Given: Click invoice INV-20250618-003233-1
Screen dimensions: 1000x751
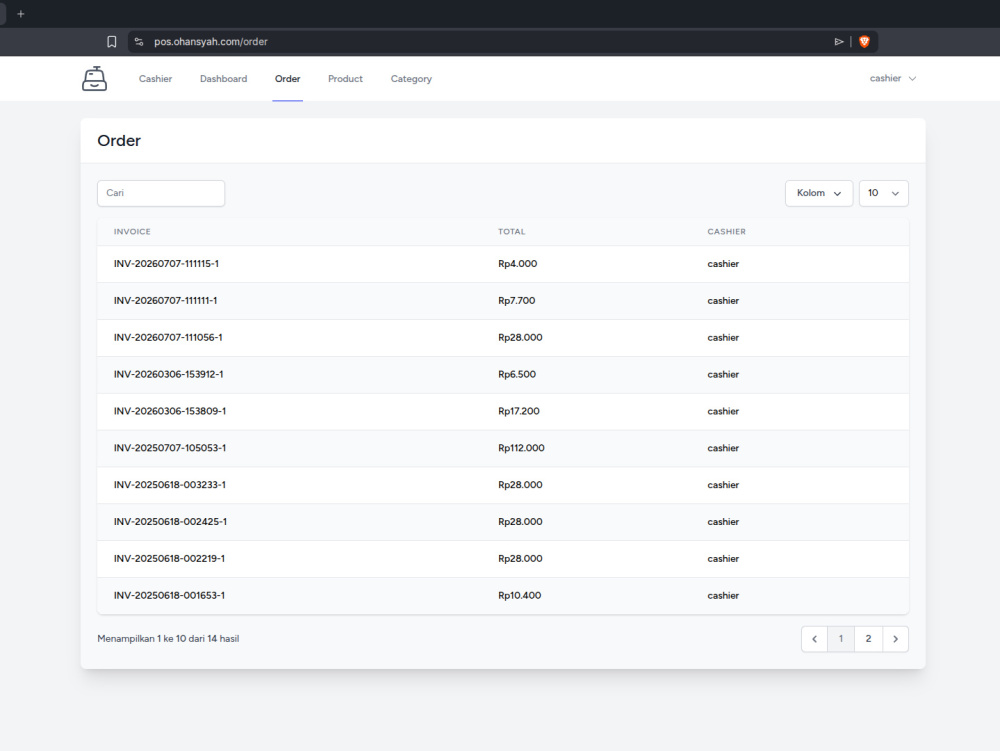Looking at the screenshot, I should [170, 485].
